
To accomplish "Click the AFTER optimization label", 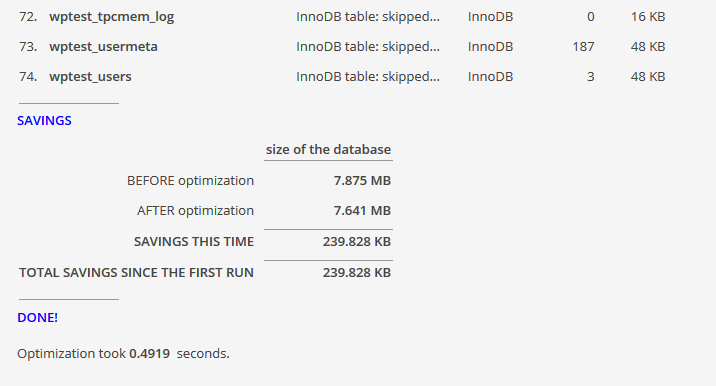I will (x=195, y=211).
